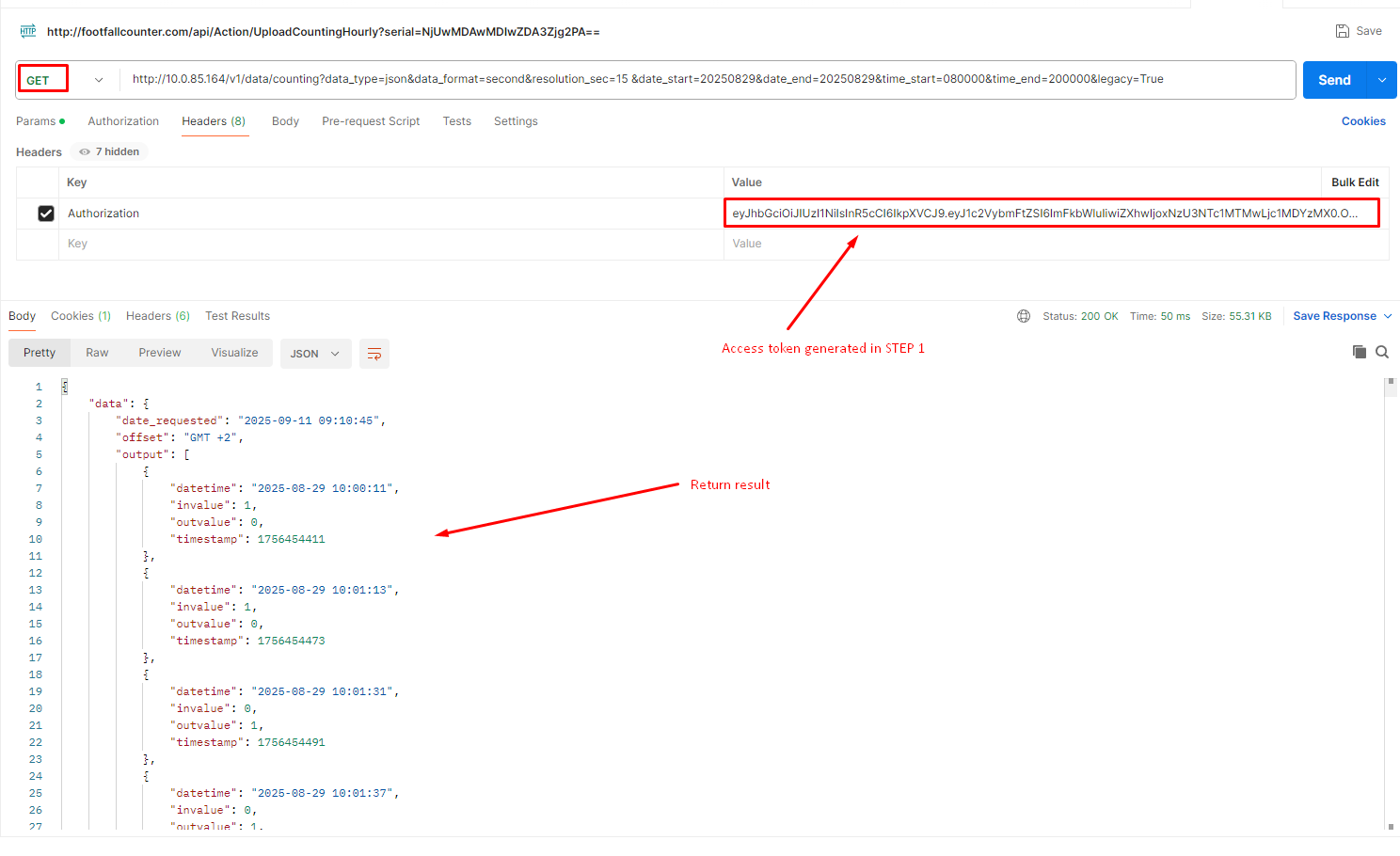This screenshot has height=856, width=1400.
Task: Open the response Cookies (1) tab
Action: [x=81, y=316]
